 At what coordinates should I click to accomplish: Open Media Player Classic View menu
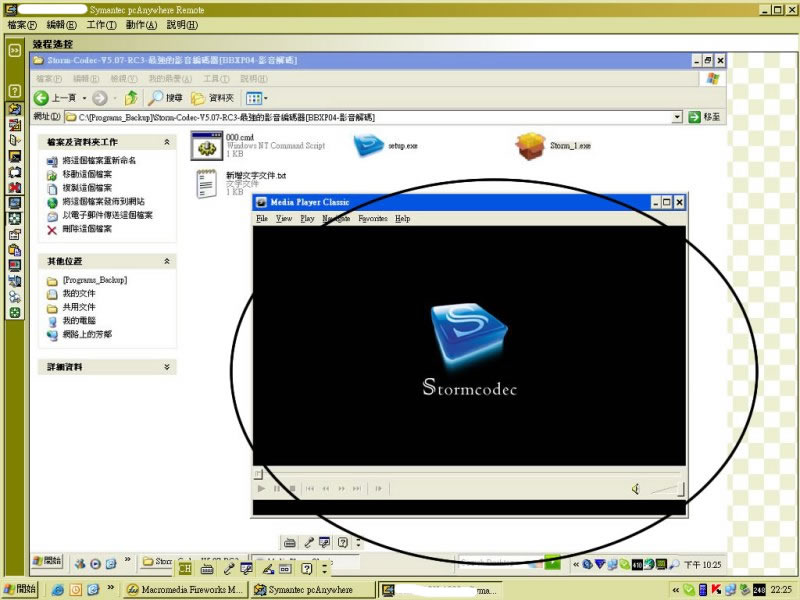pyautogui.click(x=284, y=218)
